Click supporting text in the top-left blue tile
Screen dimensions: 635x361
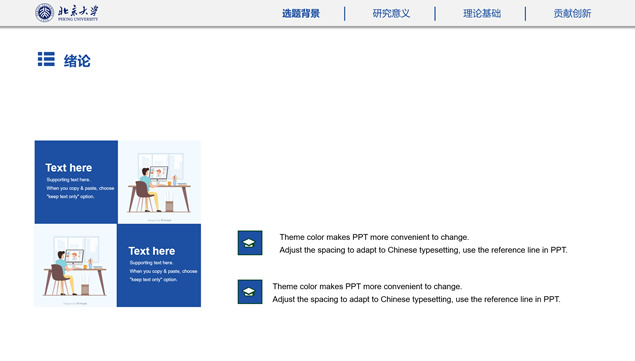80,188
